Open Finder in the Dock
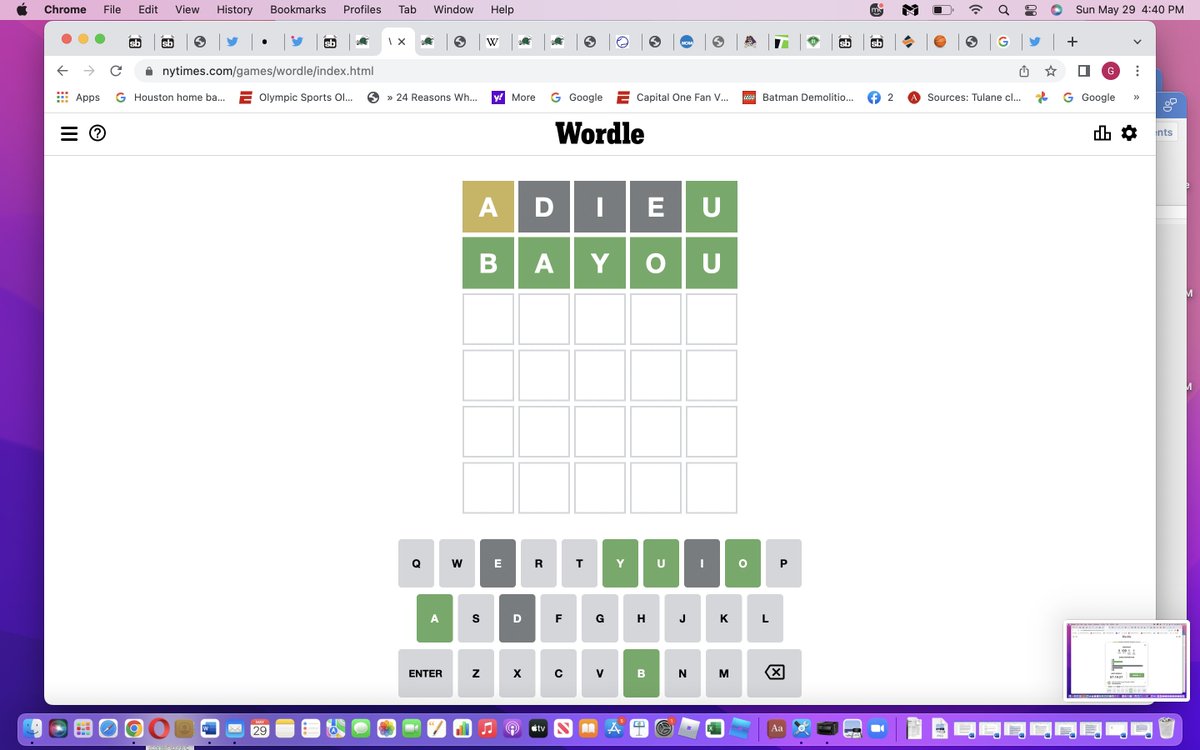Image resolution: width=1200 pixels, height=750 pixels. click(x=33, y=728)
